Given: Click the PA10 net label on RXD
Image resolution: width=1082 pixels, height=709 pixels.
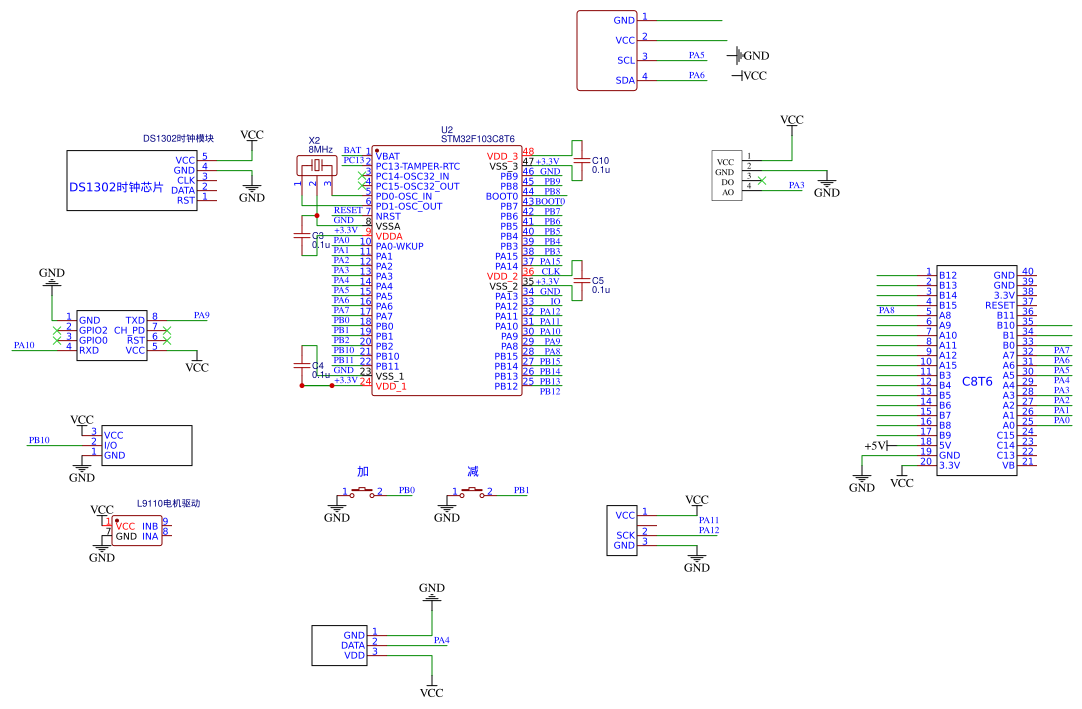Looking at the screenshot, I should (24, 345).
